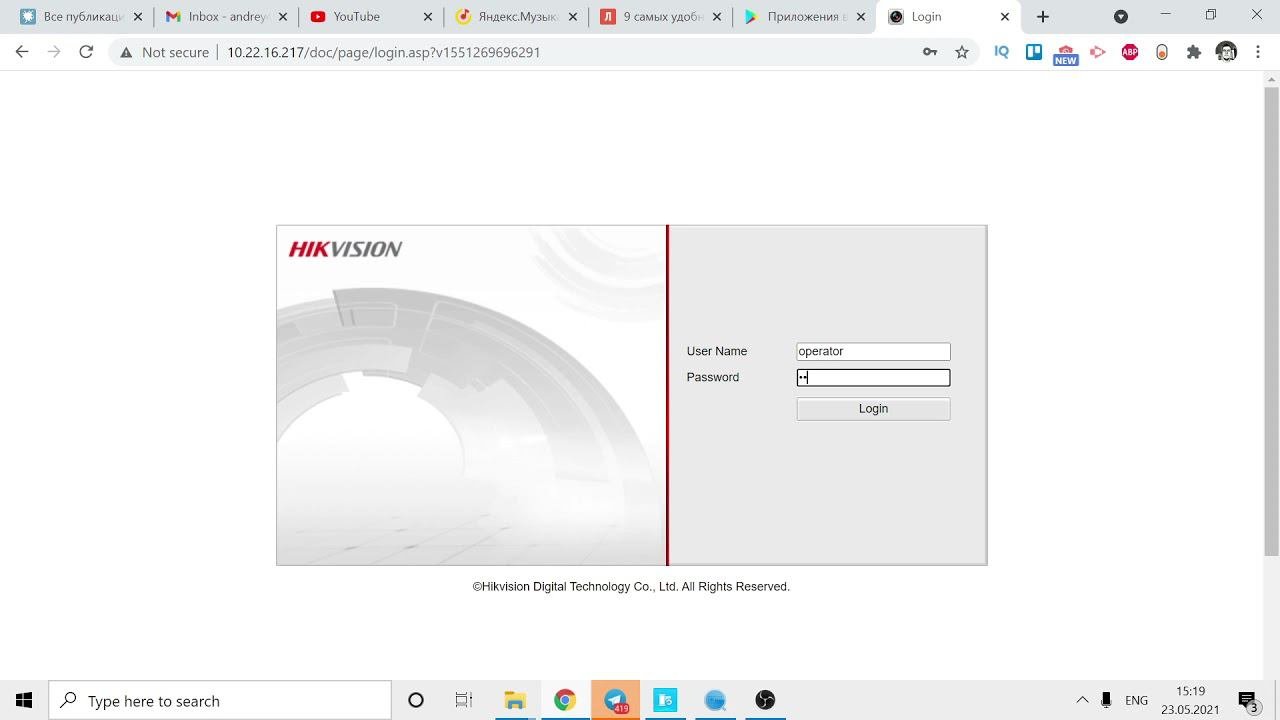Open Telegram from the taskbar
Screen dimensions: 1280x720
pos(616,700)
